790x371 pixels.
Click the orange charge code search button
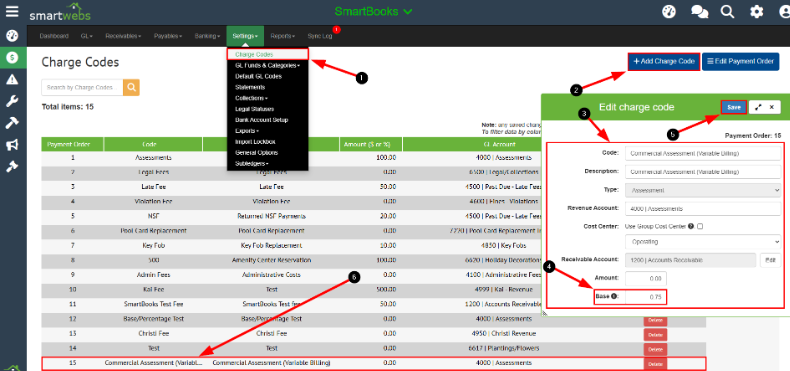click(x=131, y=87)
